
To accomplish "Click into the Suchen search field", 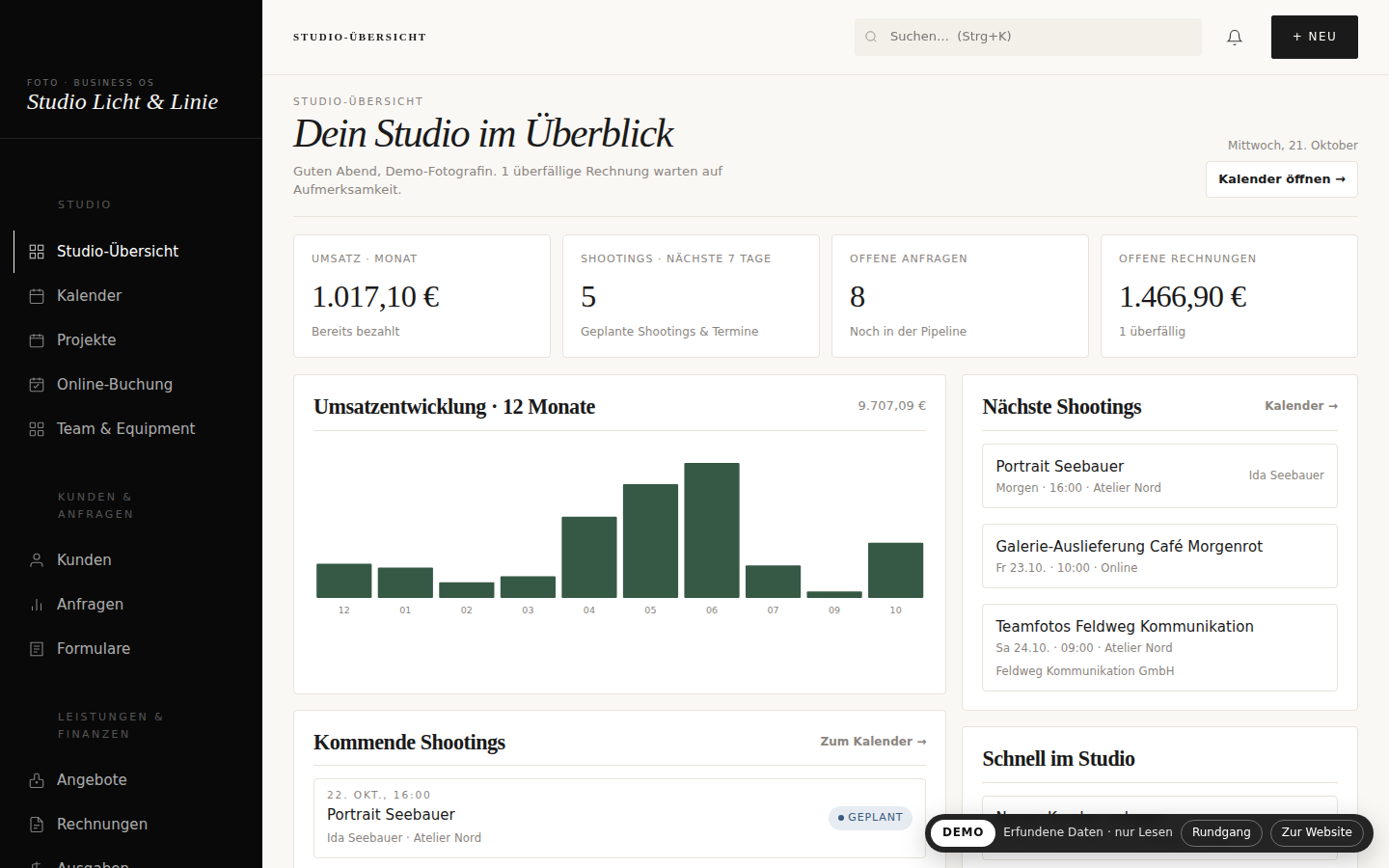I will coord(1028,37).
